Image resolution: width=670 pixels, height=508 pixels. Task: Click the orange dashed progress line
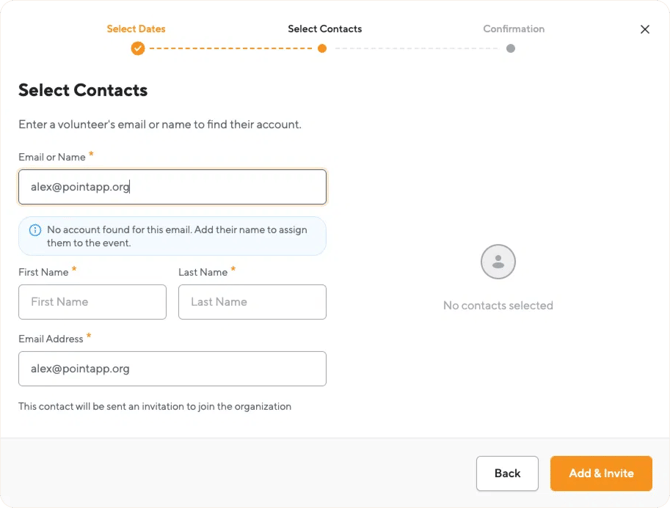point(231,48)
